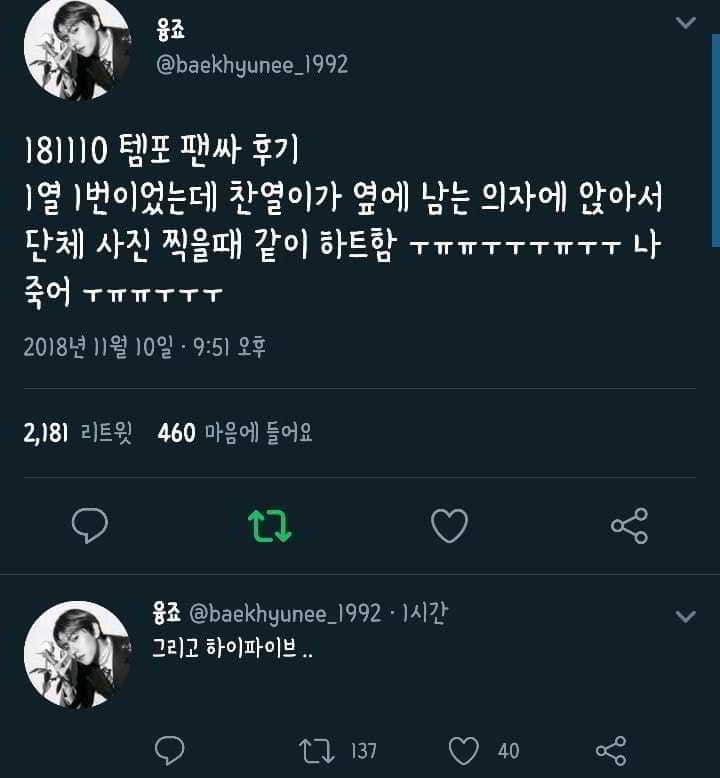Click the blue scrollbar on right edge
Image resolution: width=720 pixels, height=778 pixels.
coord(716,140)
